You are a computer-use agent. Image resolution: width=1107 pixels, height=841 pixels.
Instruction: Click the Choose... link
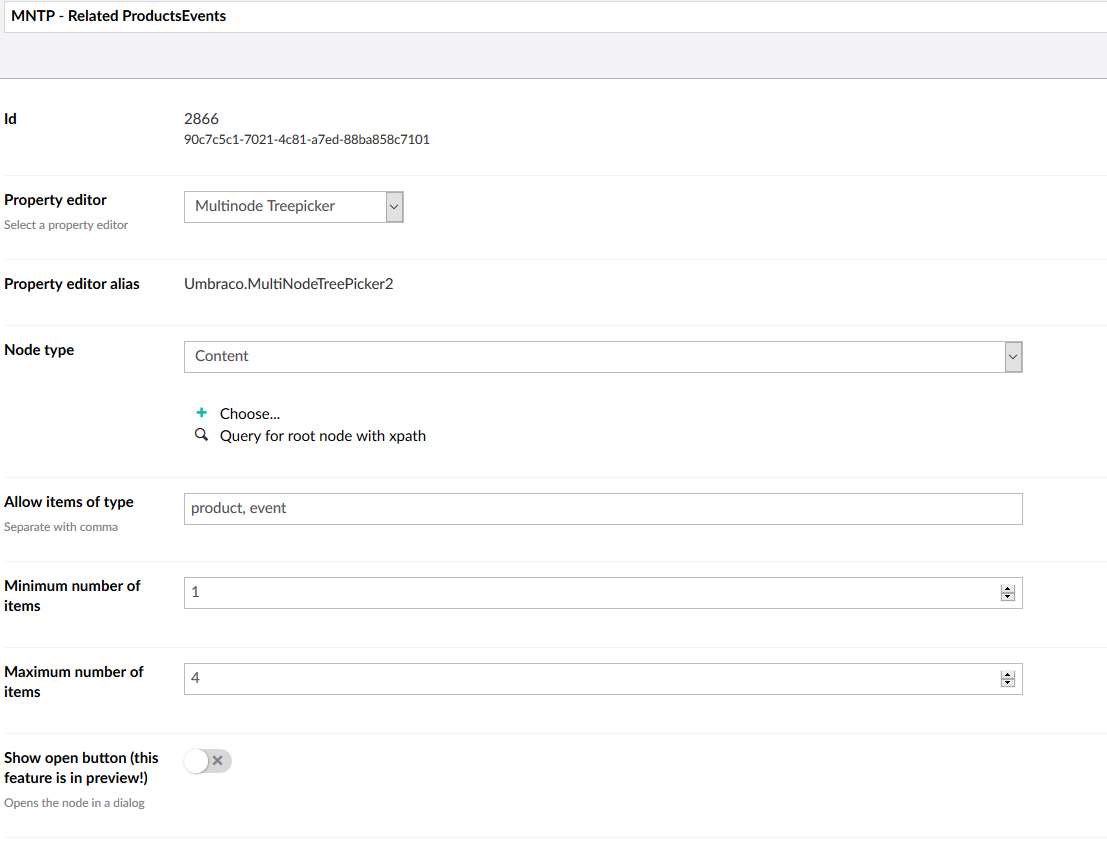point(249,413)
